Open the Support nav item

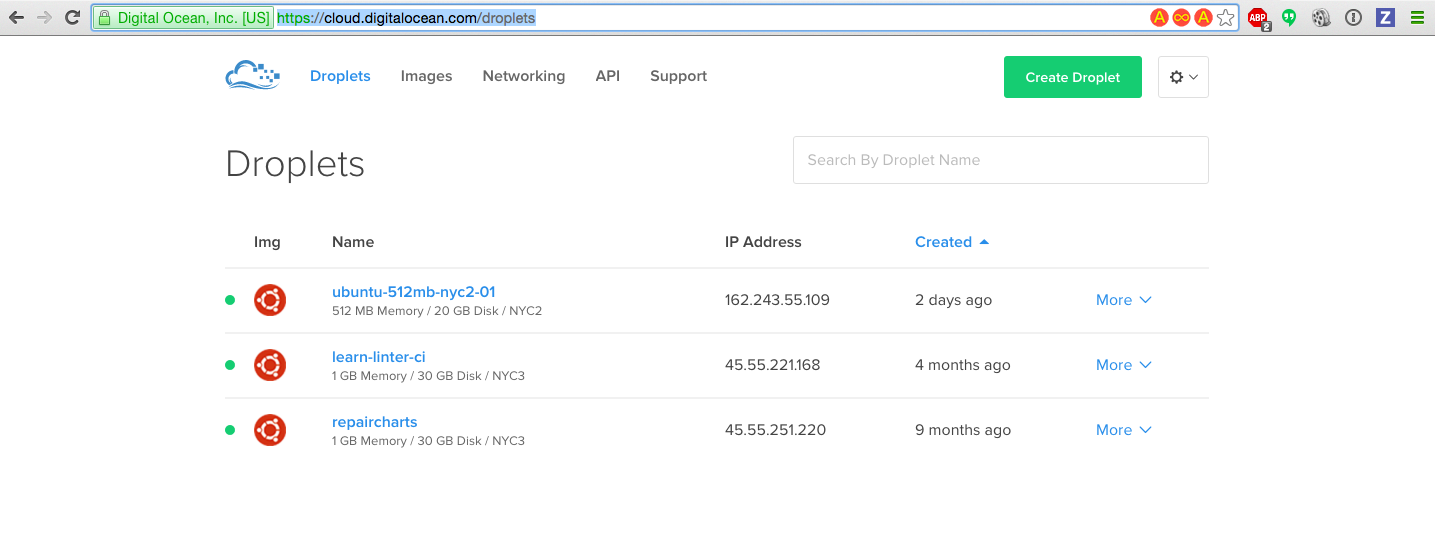point(678,76)
